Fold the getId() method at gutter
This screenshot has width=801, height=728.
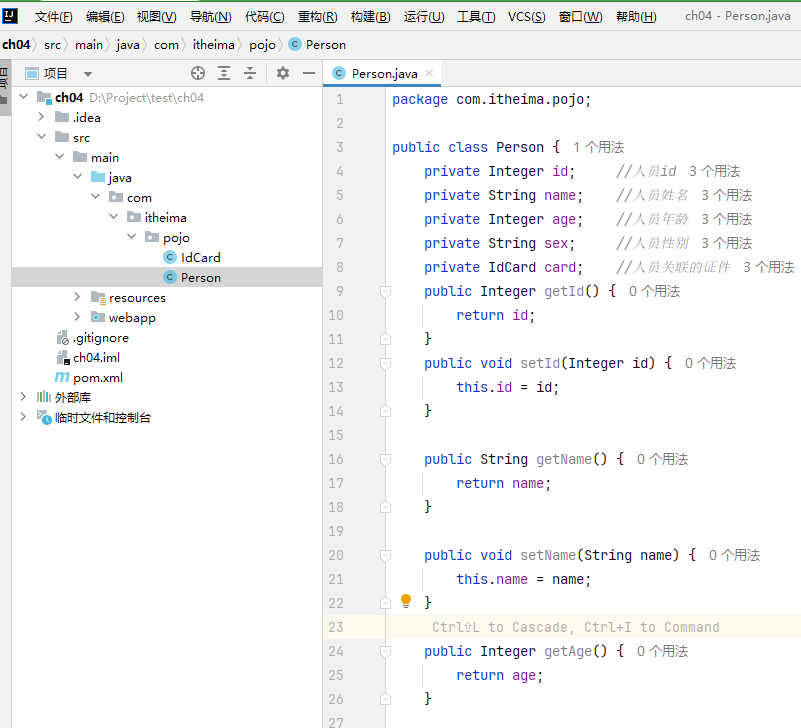coord(385,291)
